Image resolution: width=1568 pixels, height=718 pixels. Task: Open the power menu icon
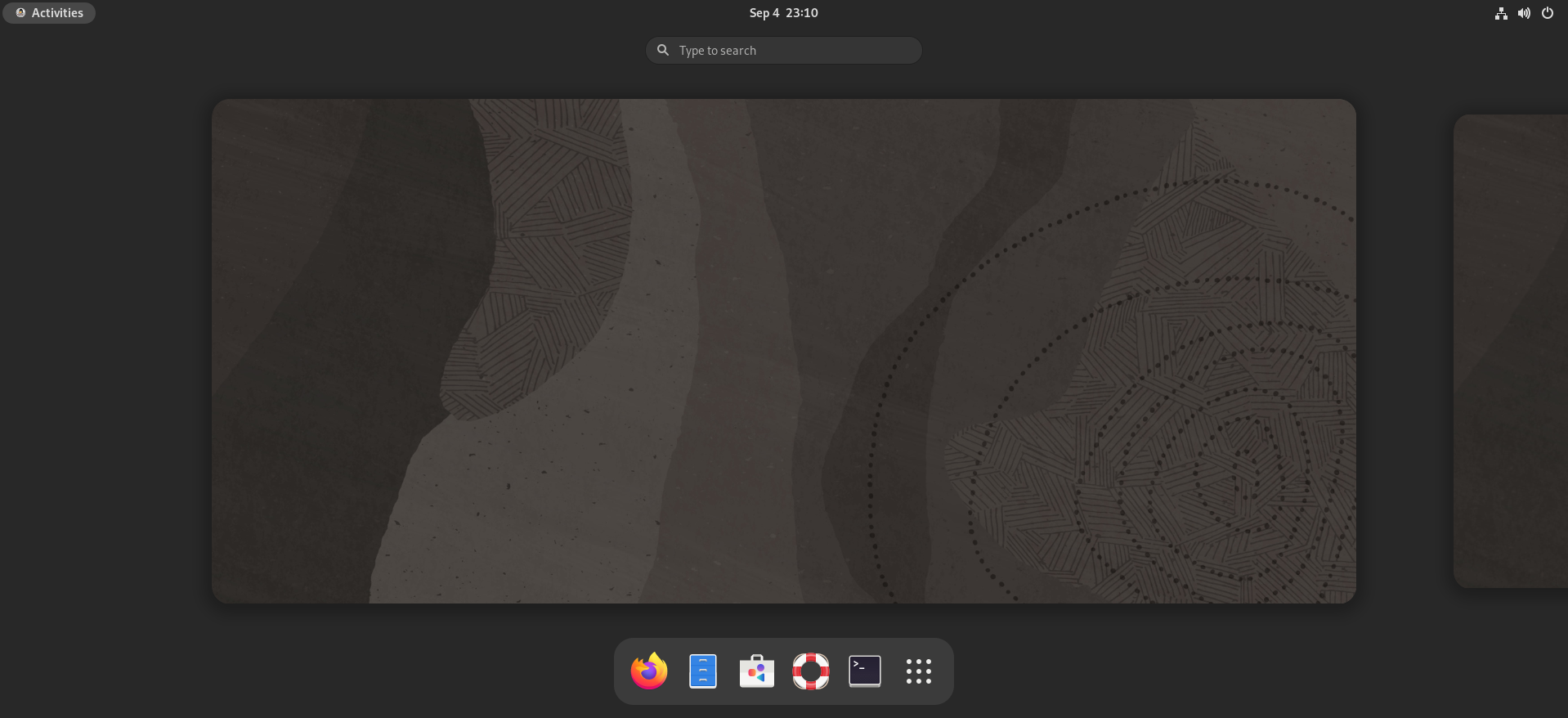pos(1548,13)
